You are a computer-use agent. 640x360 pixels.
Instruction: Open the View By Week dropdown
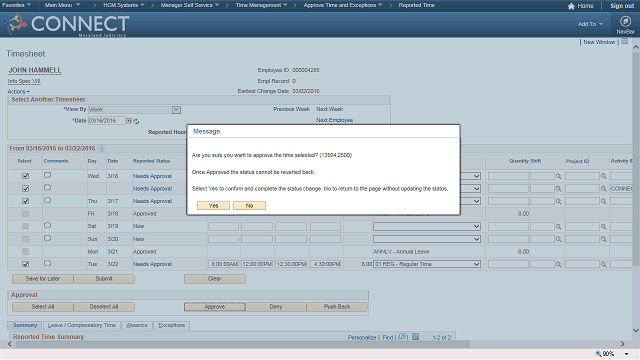[176, 110]
